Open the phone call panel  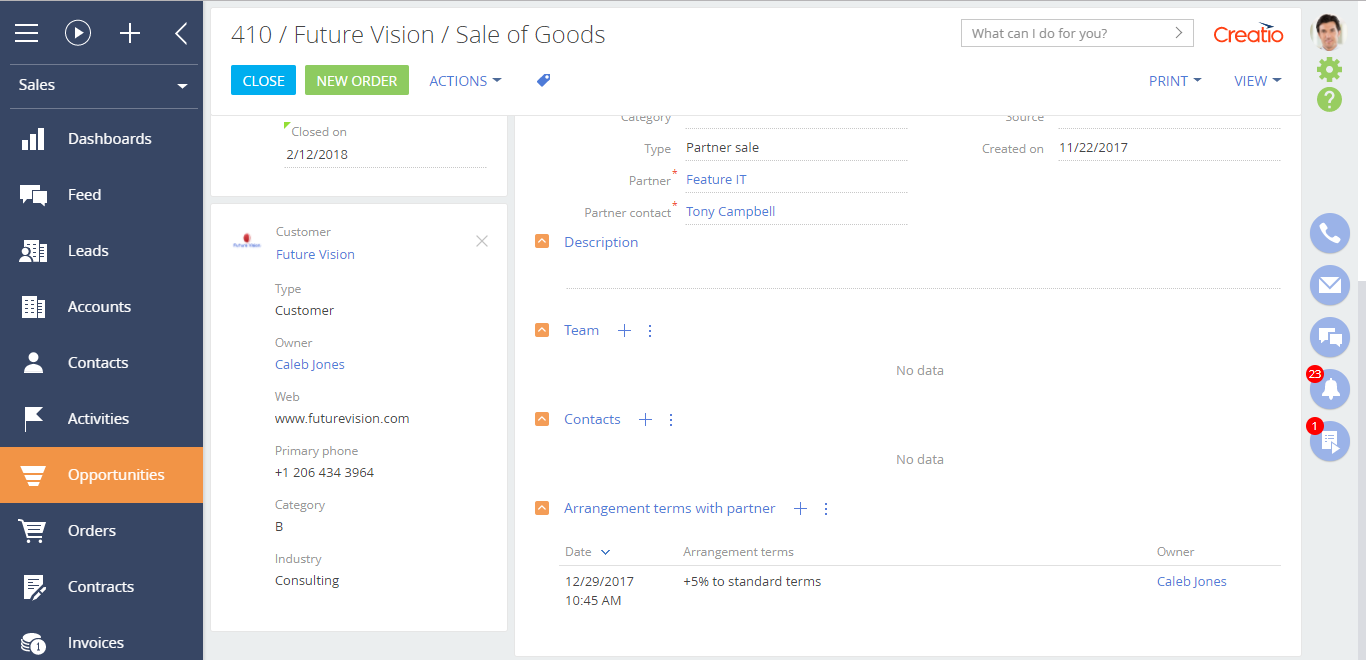[1330, 234]
